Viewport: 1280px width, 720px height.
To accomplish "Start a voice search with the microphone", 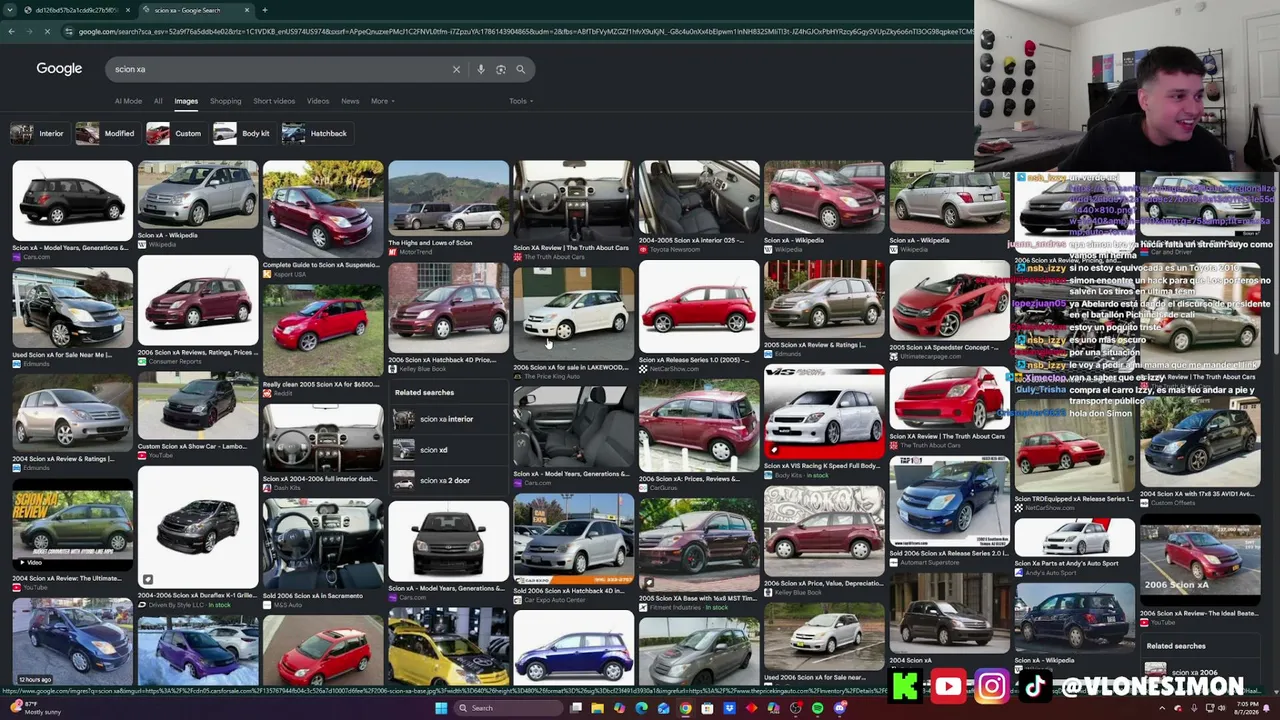I will (x=481, y=69).
